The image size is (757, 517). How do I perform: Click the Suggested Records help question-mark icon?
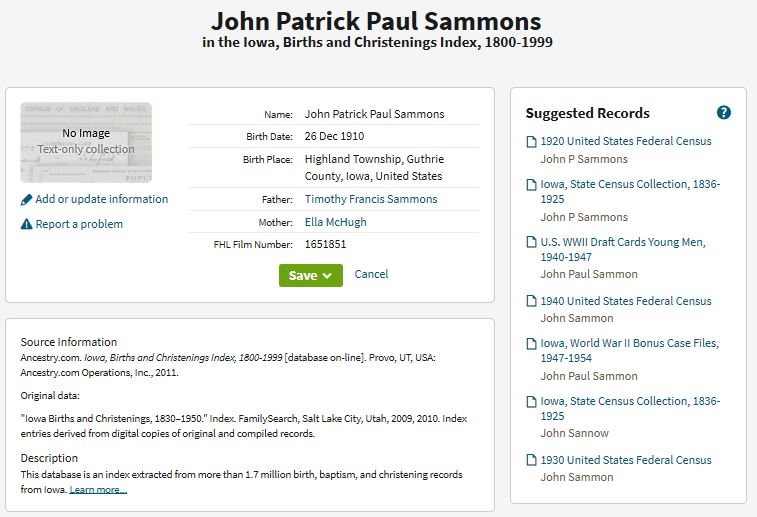point(724,112)
